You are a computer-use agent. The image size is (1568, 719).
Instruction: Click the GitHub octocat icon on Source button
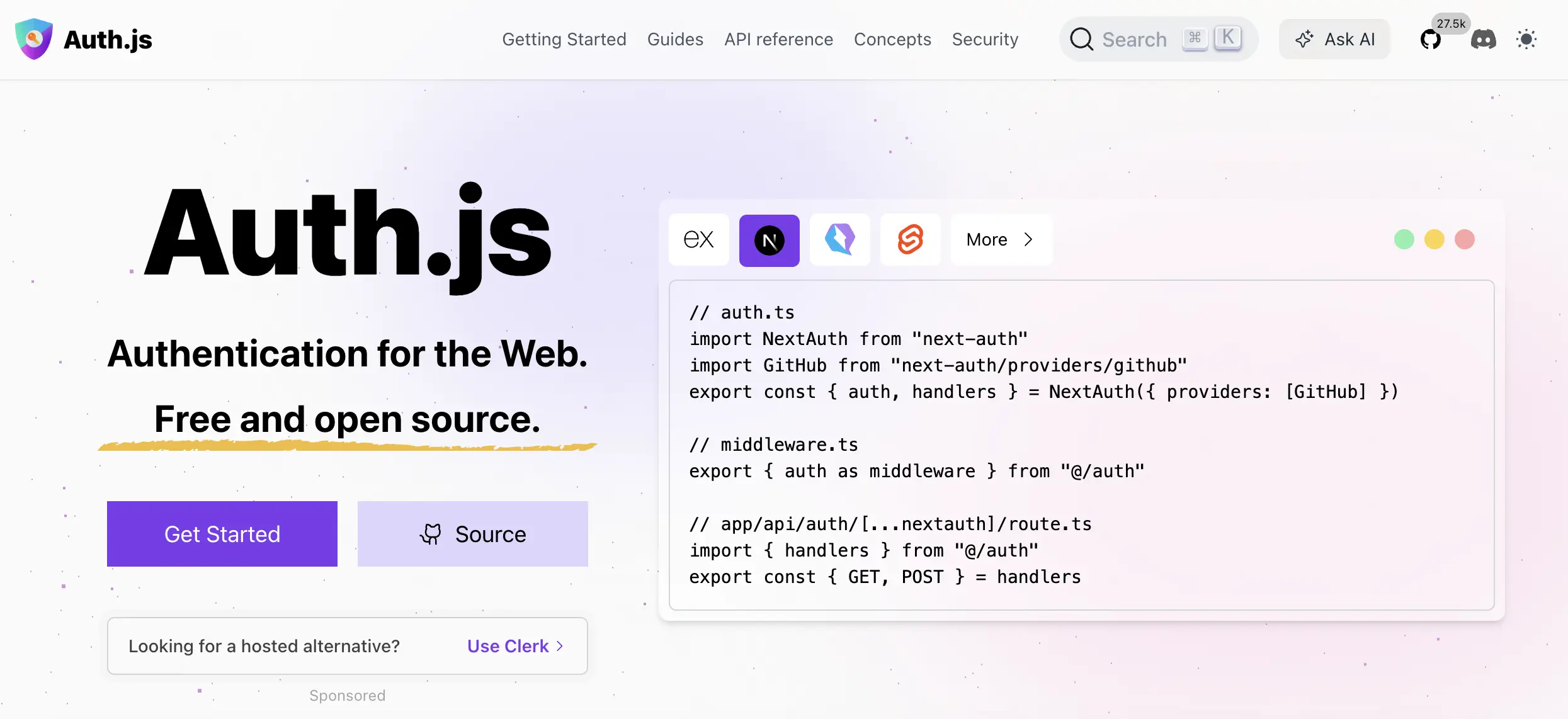pyautogui.click(x=432, y=534)
